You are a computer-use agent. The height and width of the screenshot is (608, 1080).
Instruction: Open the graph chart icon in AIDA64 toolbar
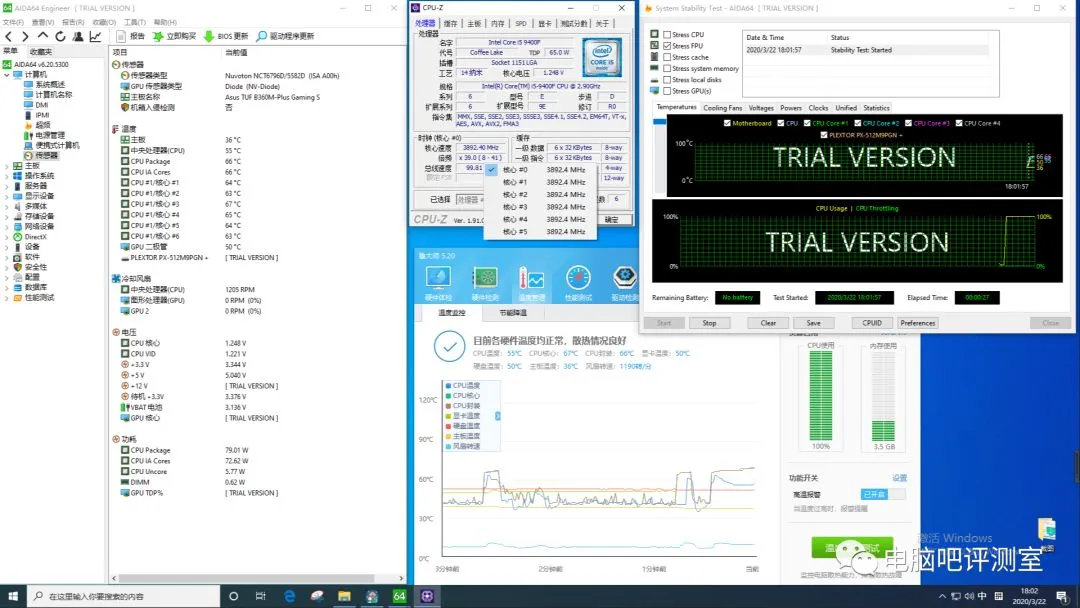tap(95, 36)
